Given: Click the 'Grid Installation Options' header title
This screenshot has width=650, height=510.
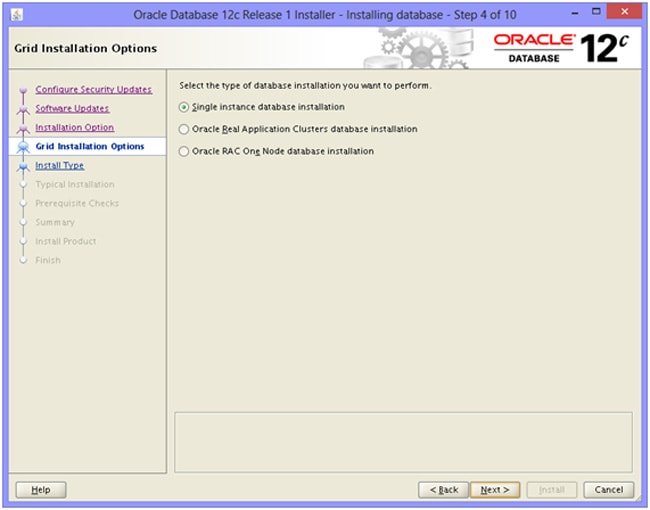Looking at the screenshot, I should pyautogui.click(x=85, y=49).
